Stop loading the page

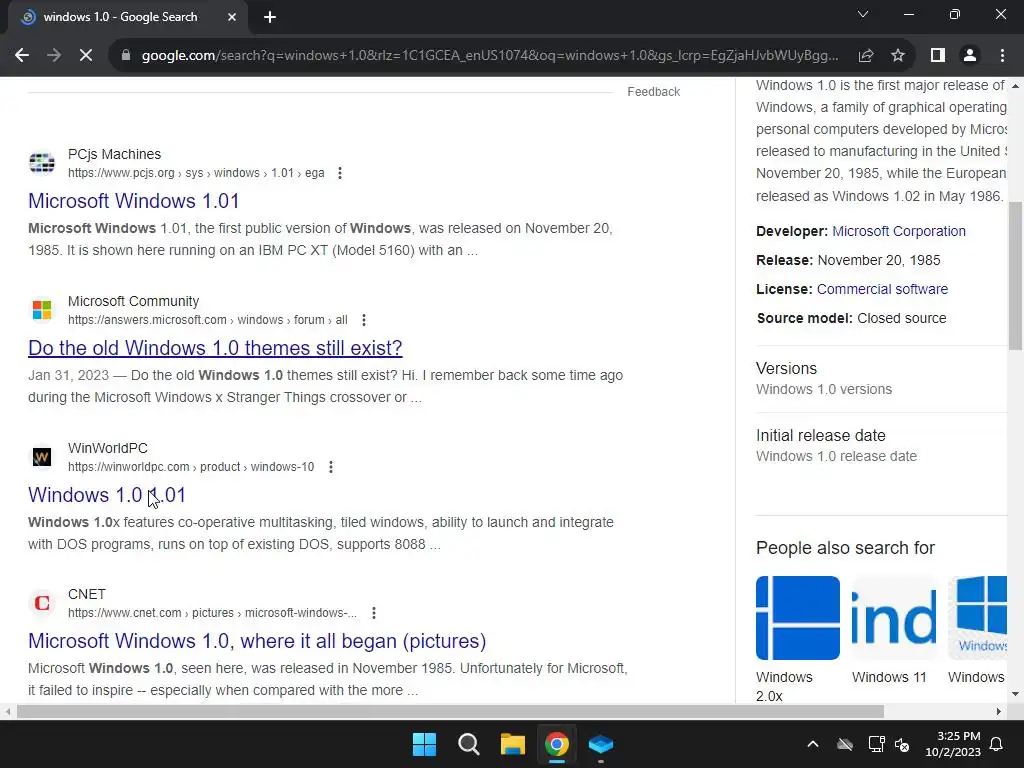pyautogui.click(x=86, y=56)
